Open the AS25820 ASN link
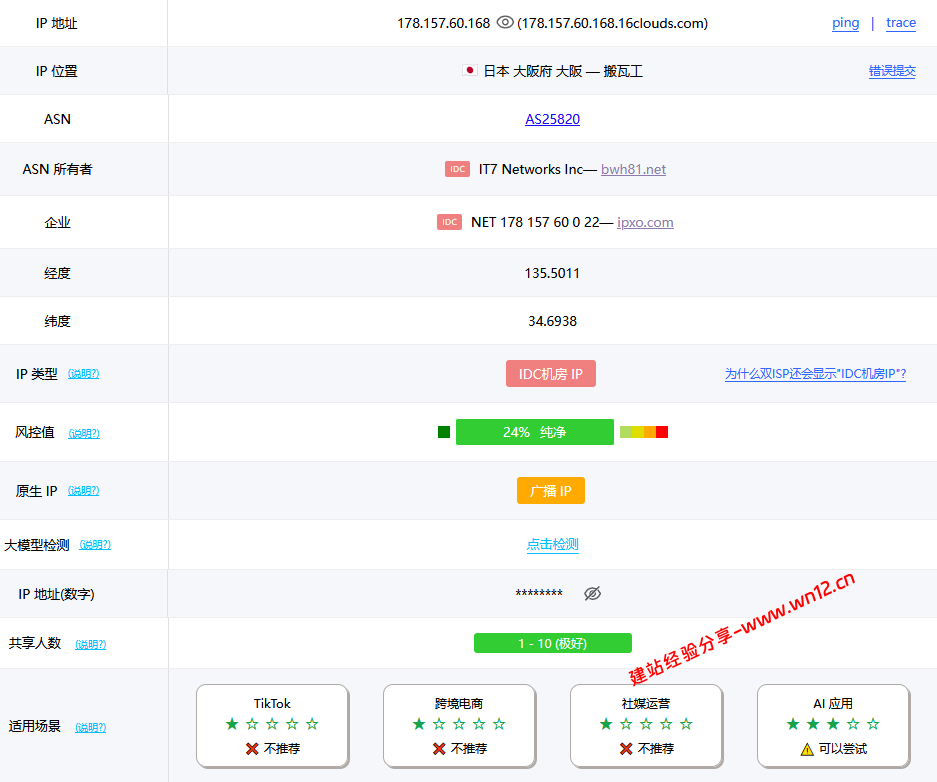The image size is (937, 782). (x=553, y=119)
